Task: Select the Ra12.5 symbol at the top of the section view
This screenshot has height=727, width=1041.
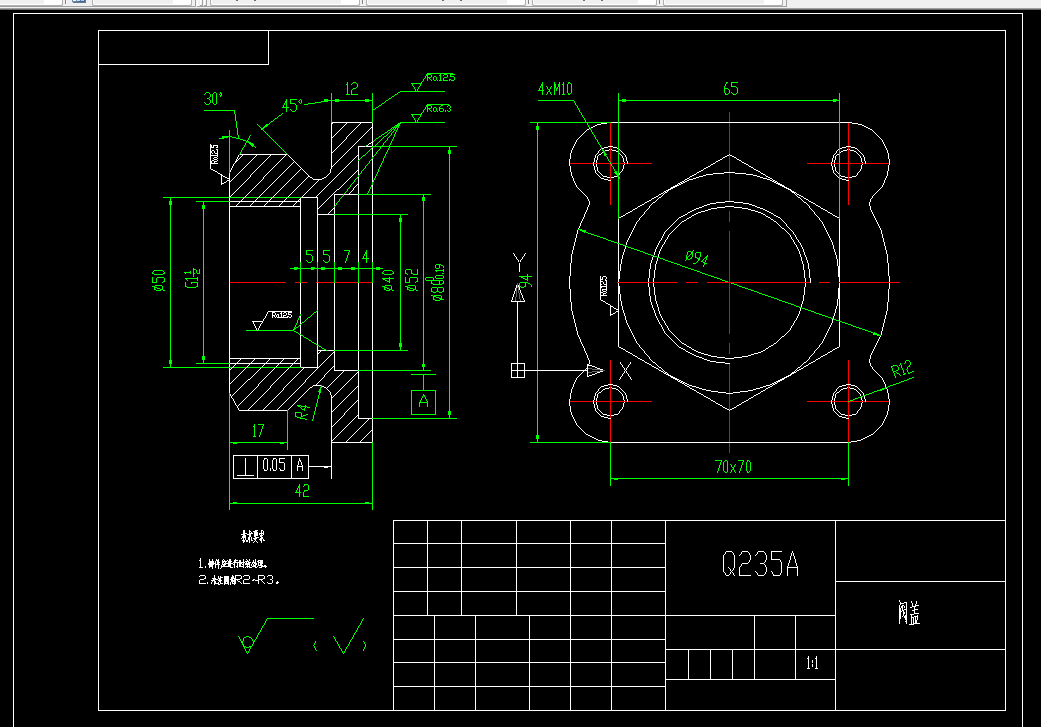Action: (x=432, y=82)
